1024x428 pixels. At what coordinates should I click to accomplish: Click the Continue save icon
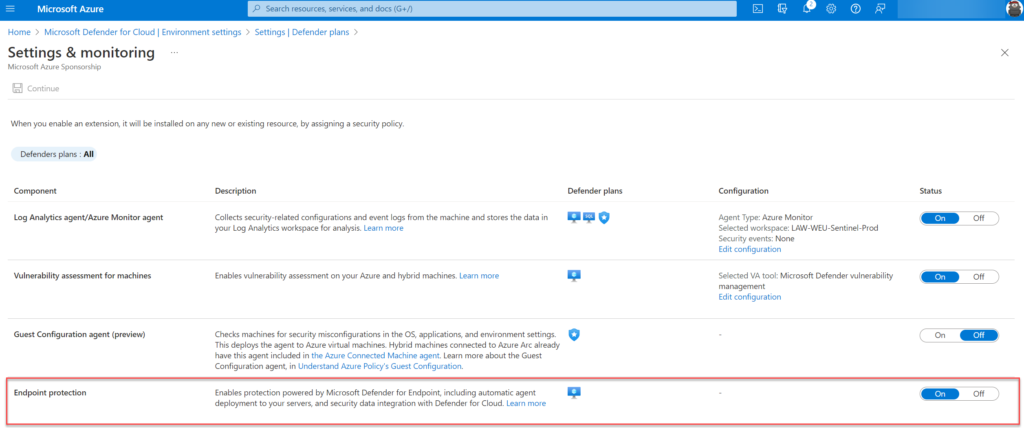[x=18, y=88]
